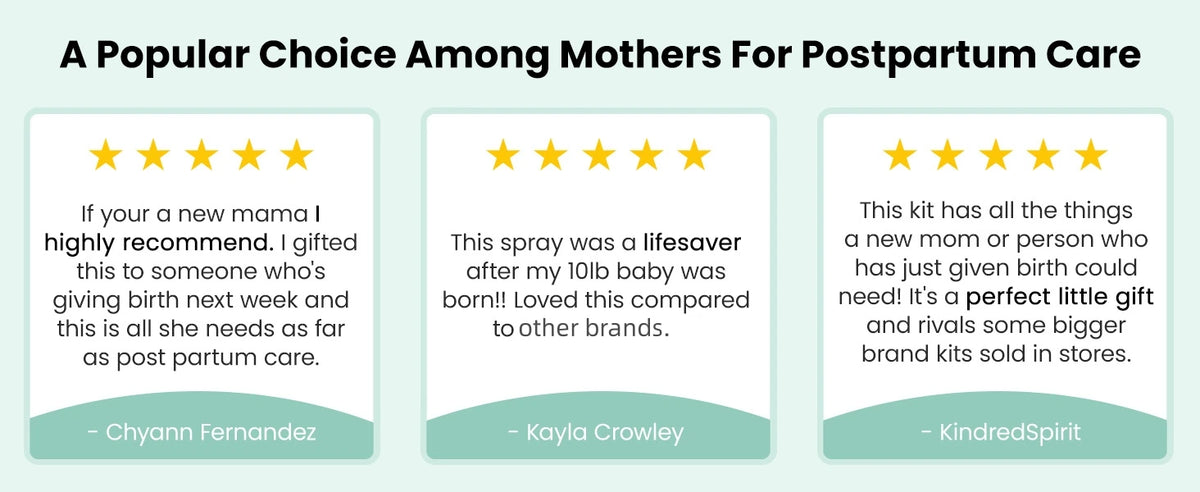
Task: Click the heading about Postpartum Care
Action: 600,54
